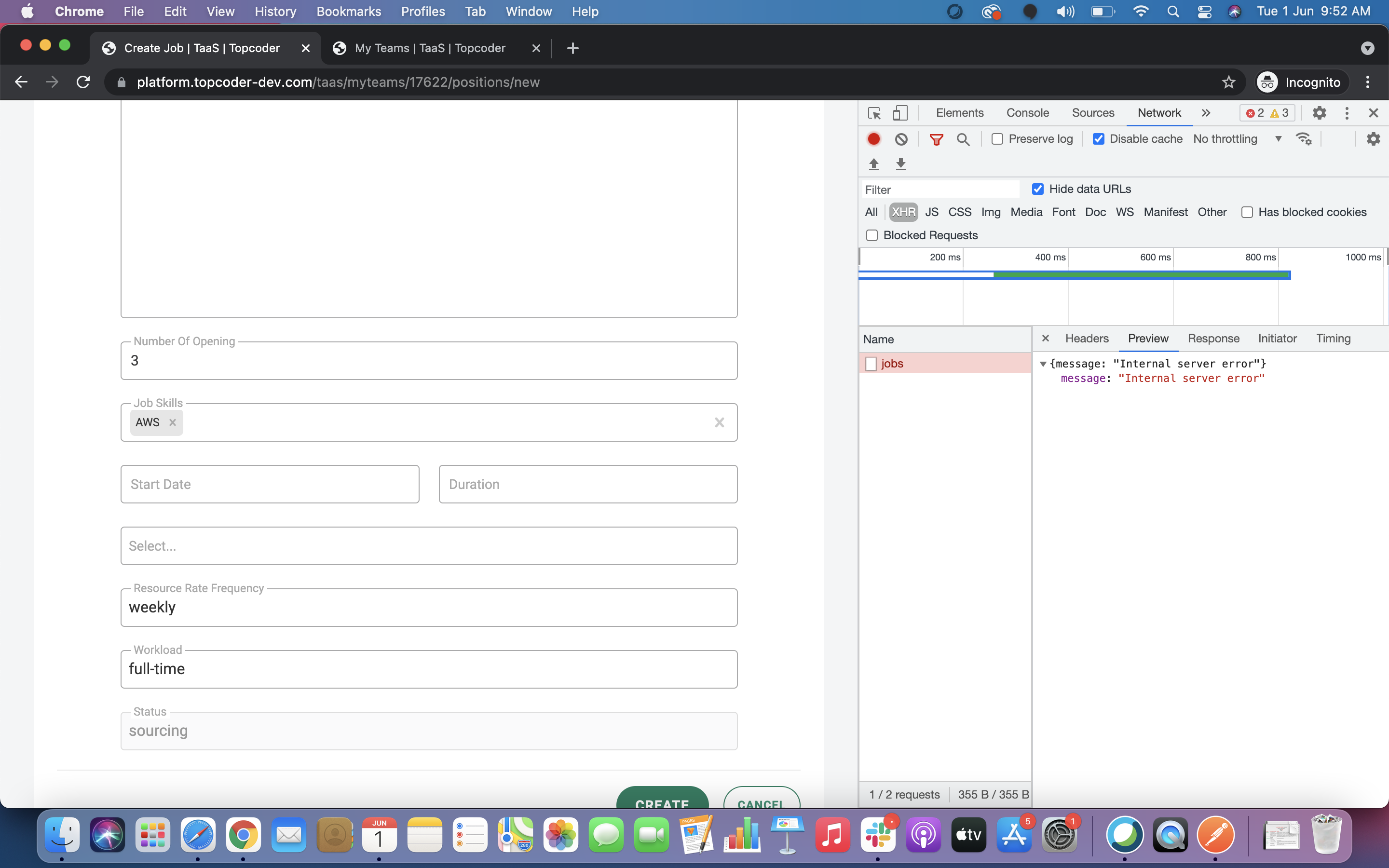Open the Console tab in DevTools
This screenshot has height=868, width=1389.
(x=1027, y=113)
